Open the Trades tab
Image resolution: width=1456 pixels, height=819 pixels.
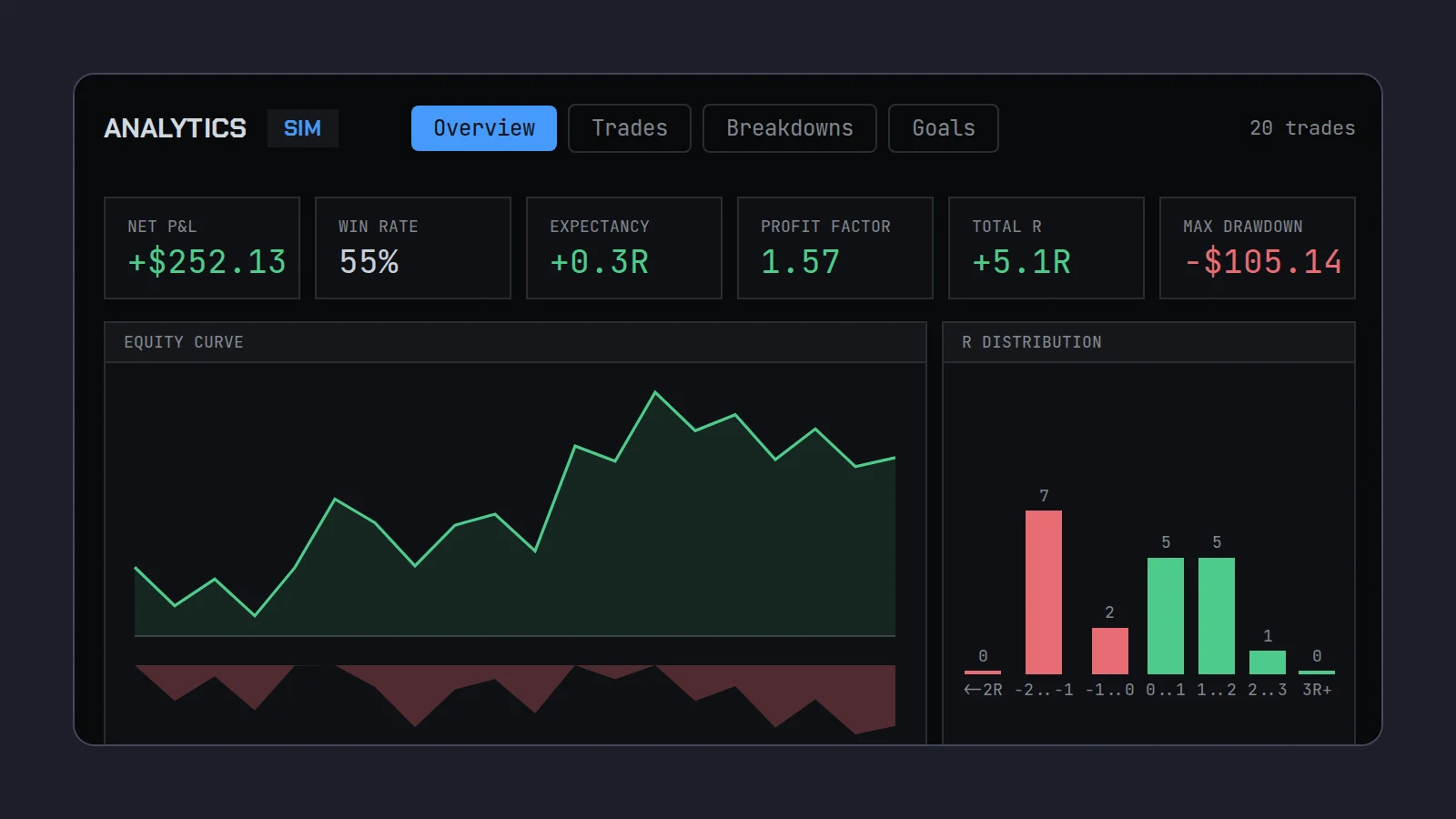630,128
